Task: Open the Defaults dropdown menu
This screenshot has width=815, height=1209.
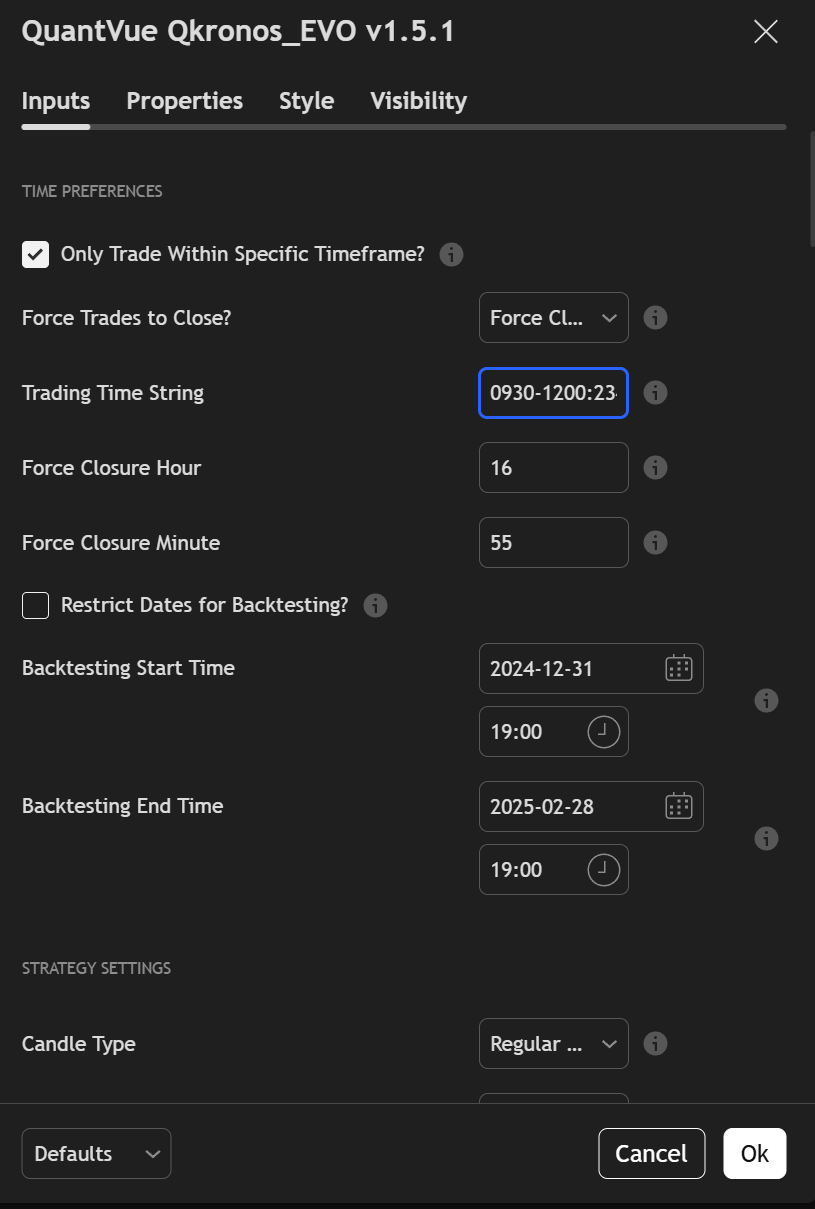Action: pyautogui.click(x=96, y=1154)
